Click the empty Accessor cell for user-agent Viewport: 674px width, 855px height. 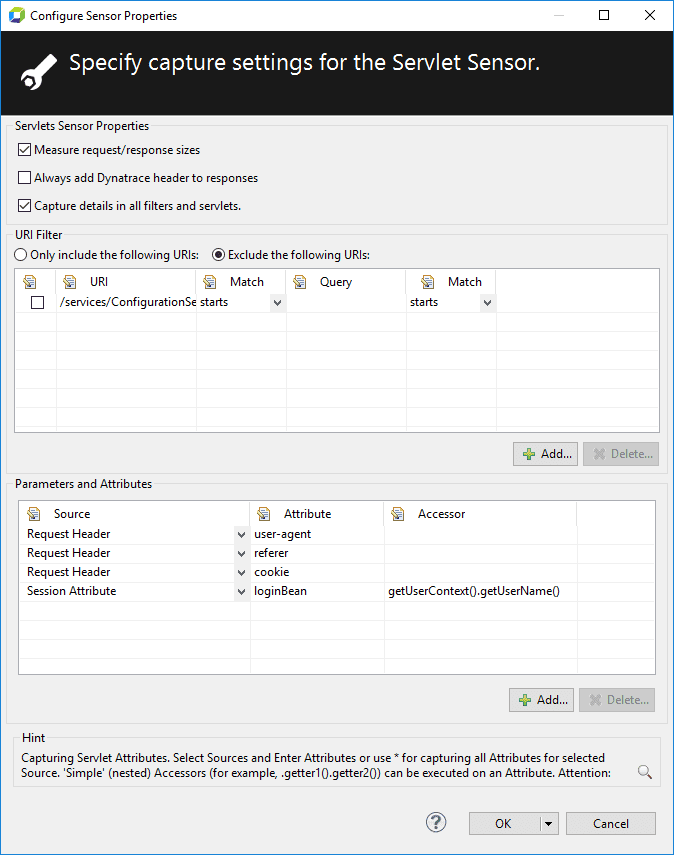[x=481, y=534]
